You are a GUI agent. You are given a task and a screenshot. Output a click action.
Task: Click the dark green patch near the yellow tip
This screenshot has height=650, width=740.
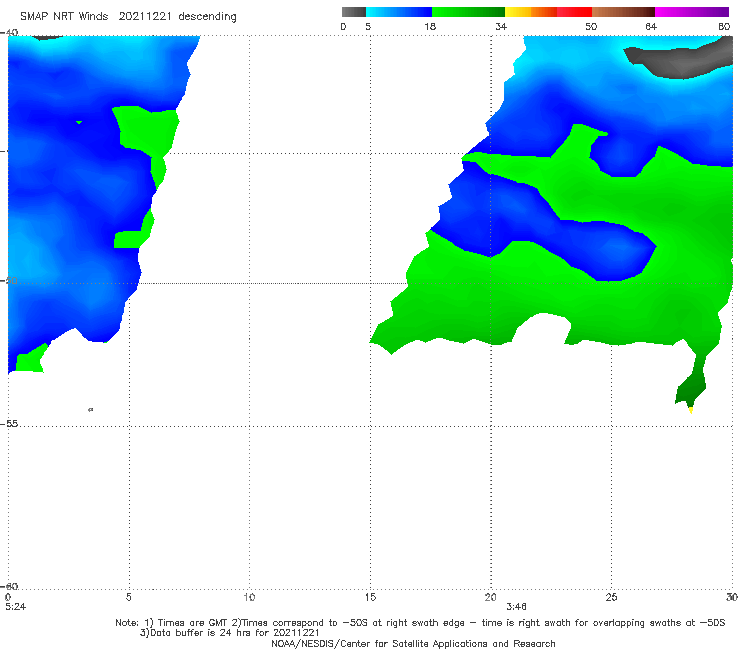691,388
